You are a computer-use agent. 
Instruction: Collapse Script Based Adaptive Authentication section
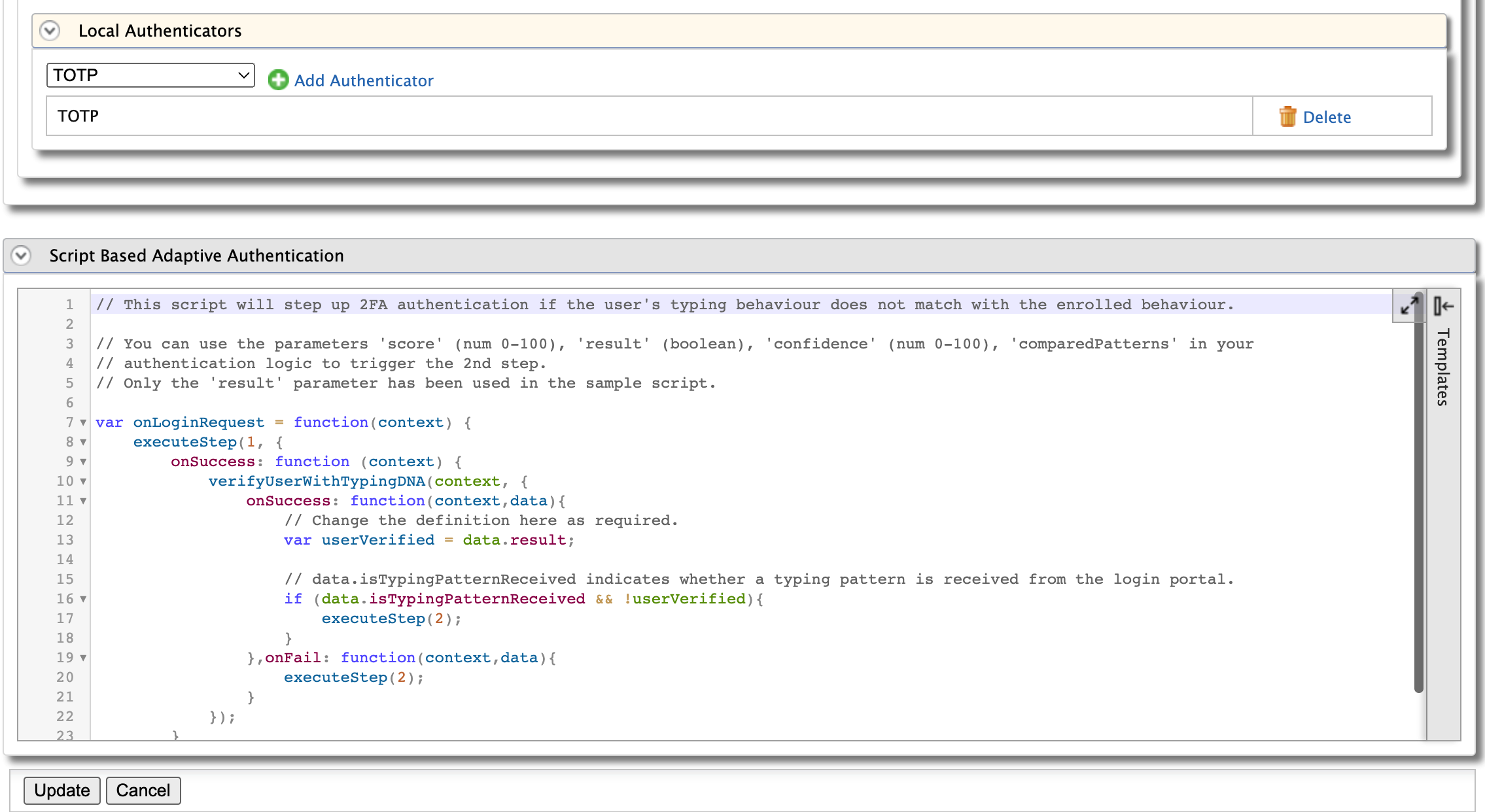pos(21,255)
